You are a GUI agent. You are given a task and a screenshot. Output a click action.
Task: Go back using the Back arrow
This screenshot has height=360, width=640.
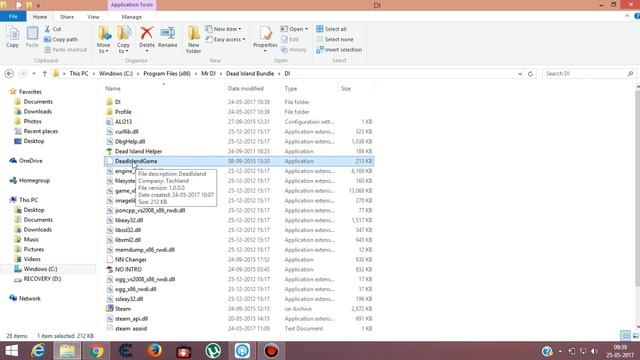(9, 74)
